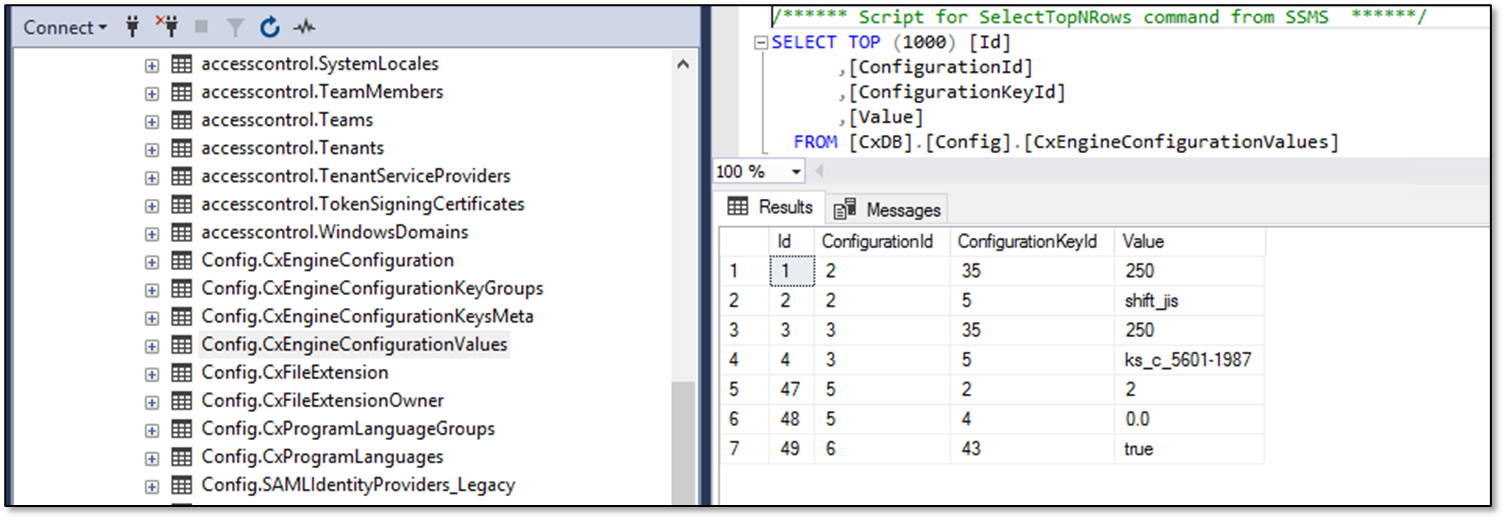1505x520 pixels.
Task: Open the Activity Monitor icon
Action: tap(304, 28)
